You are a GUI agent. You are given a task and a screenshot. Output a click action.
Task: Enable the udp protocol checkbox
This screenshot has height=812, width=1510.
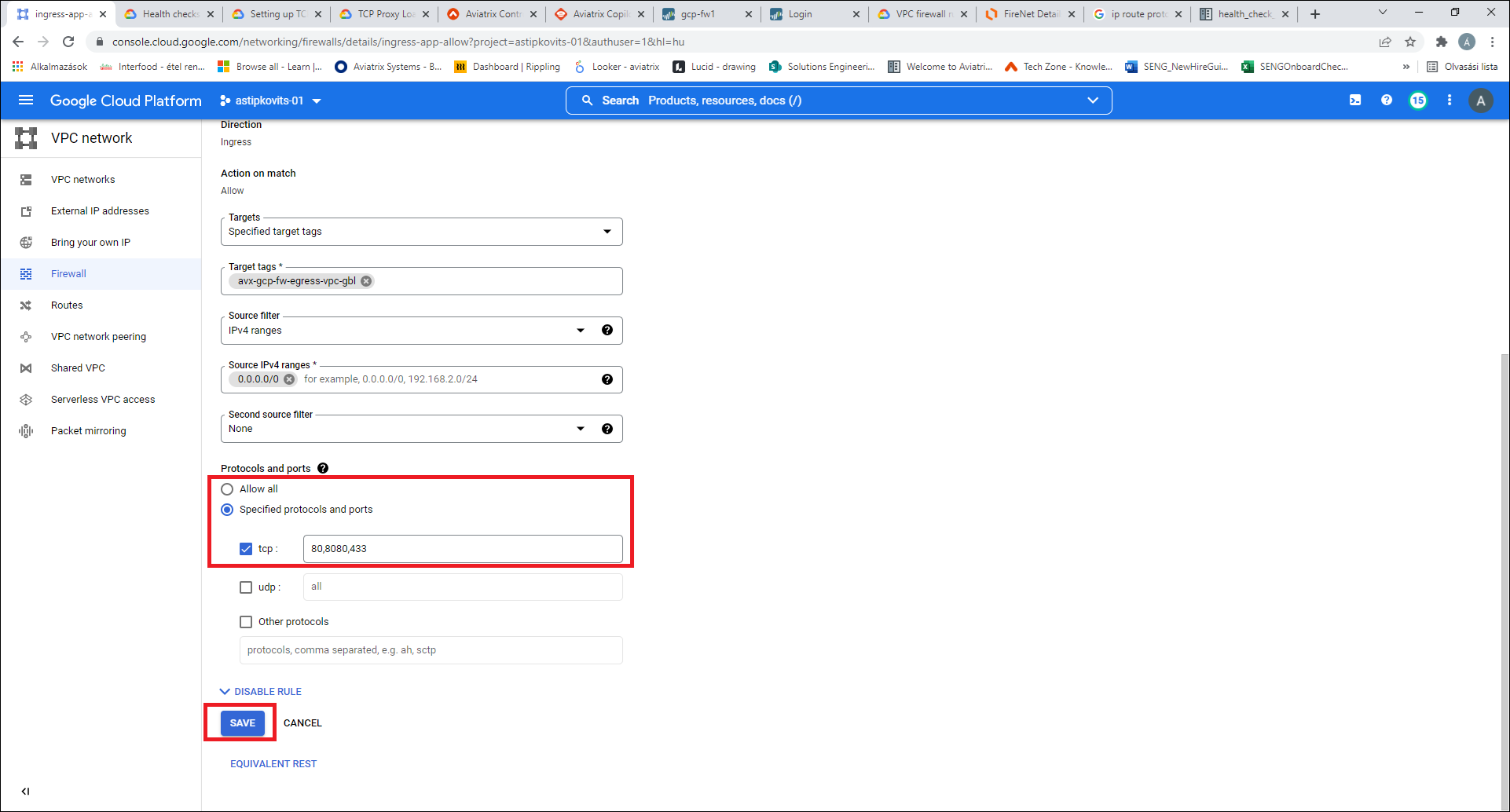pyautogui.click(x=246, y=587)
